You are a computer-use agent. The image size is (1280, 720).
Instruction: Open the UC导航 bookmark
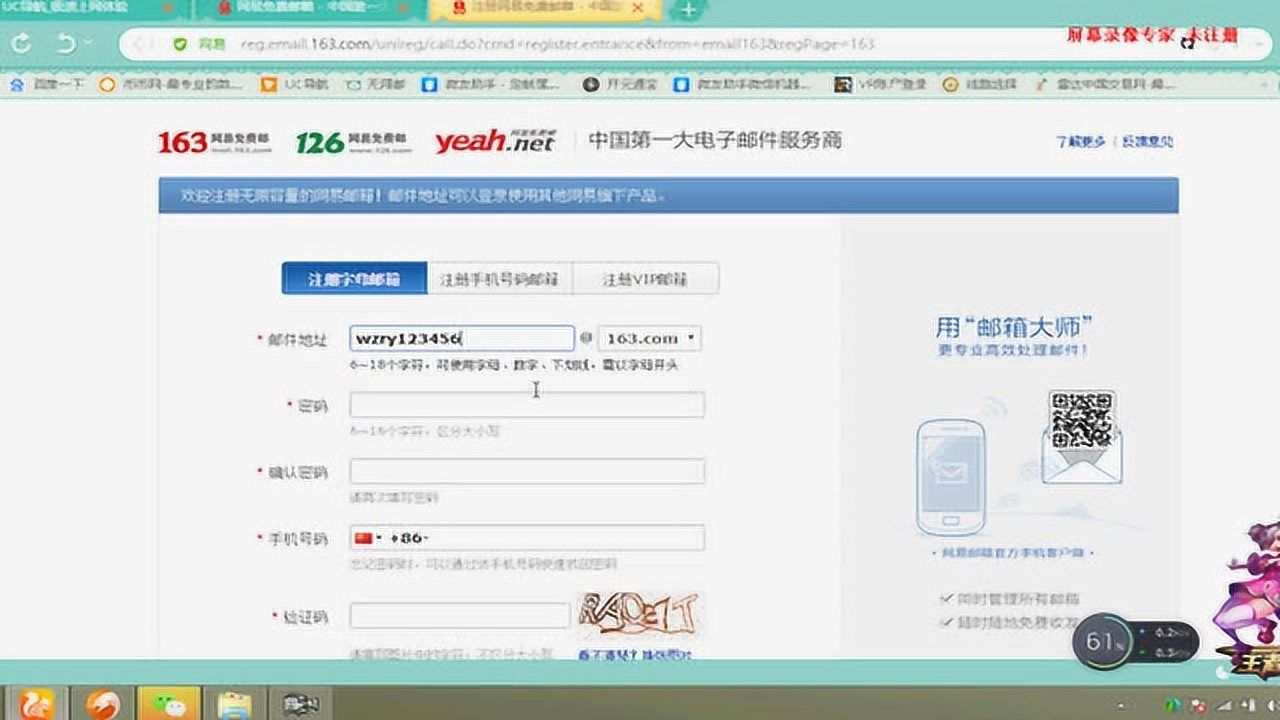[295, 85]
